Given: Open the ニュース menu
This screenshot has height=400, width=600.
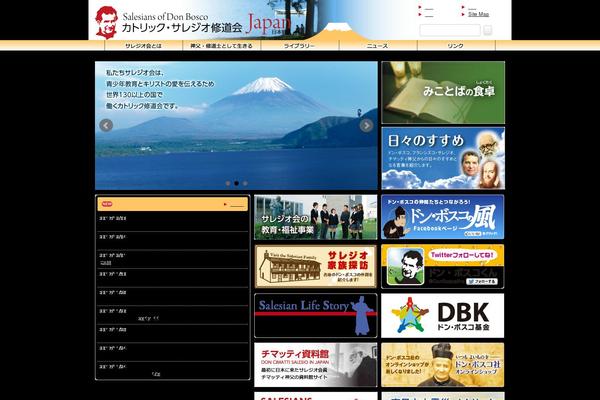Looking at the screenshot, I should click(x=378, y=46).
